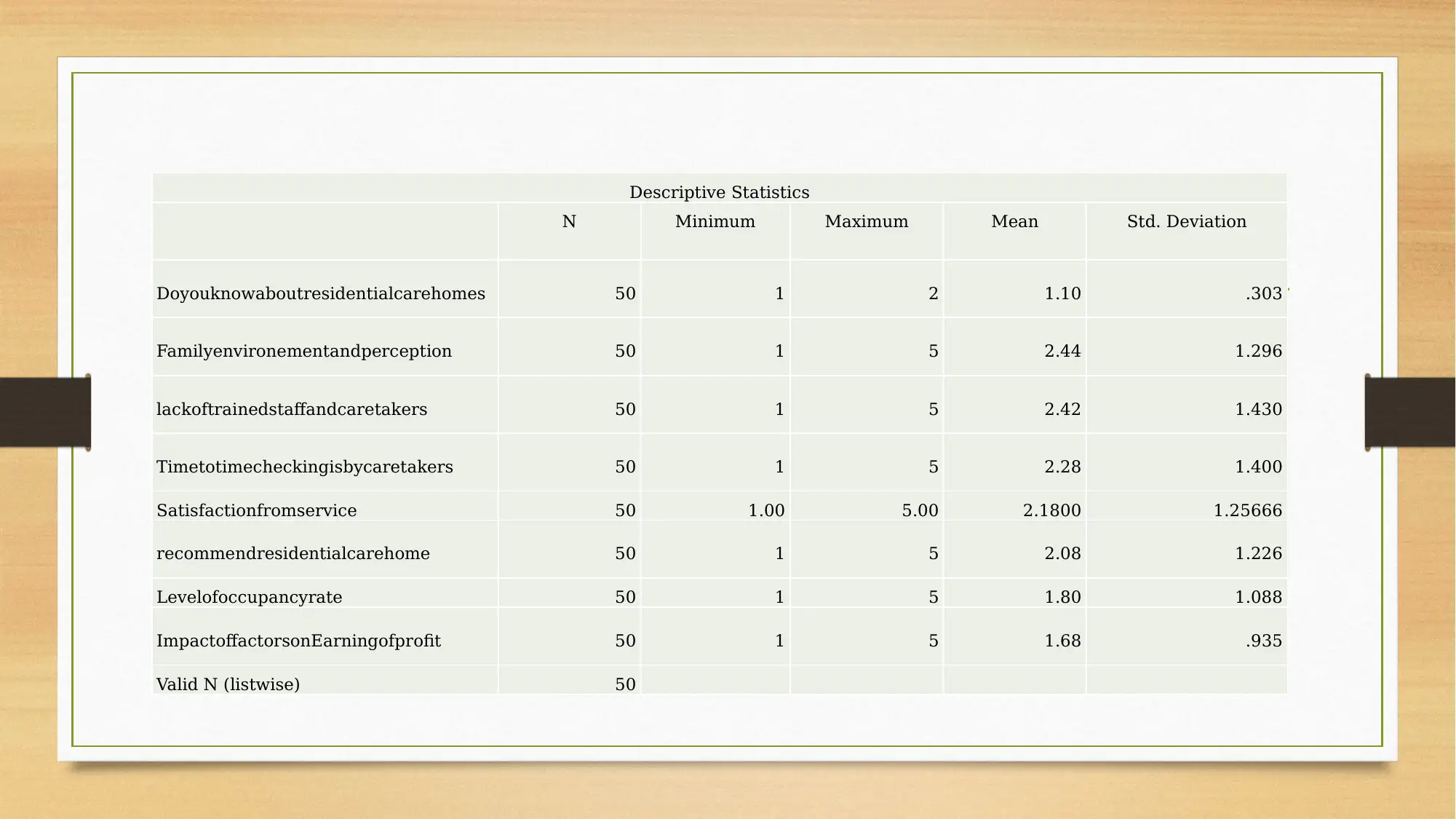Click maximum value 5.00
Image resolution: width=1456 pixels, height=819 pixels.
tap(920, 510)
